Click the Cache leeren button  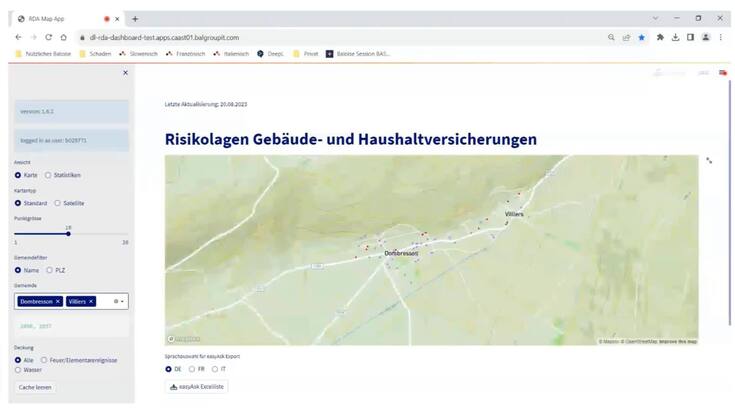pos(35,387)
